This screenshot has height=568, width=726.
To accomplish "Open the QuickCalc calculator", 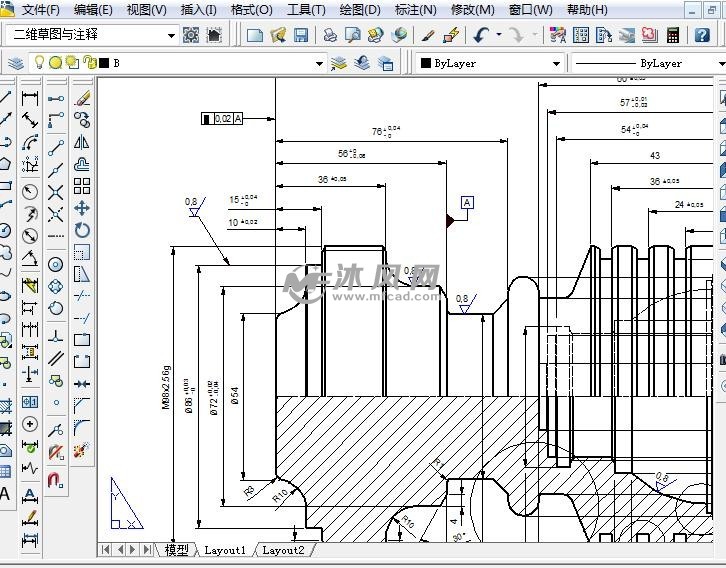I will [673, 35].
